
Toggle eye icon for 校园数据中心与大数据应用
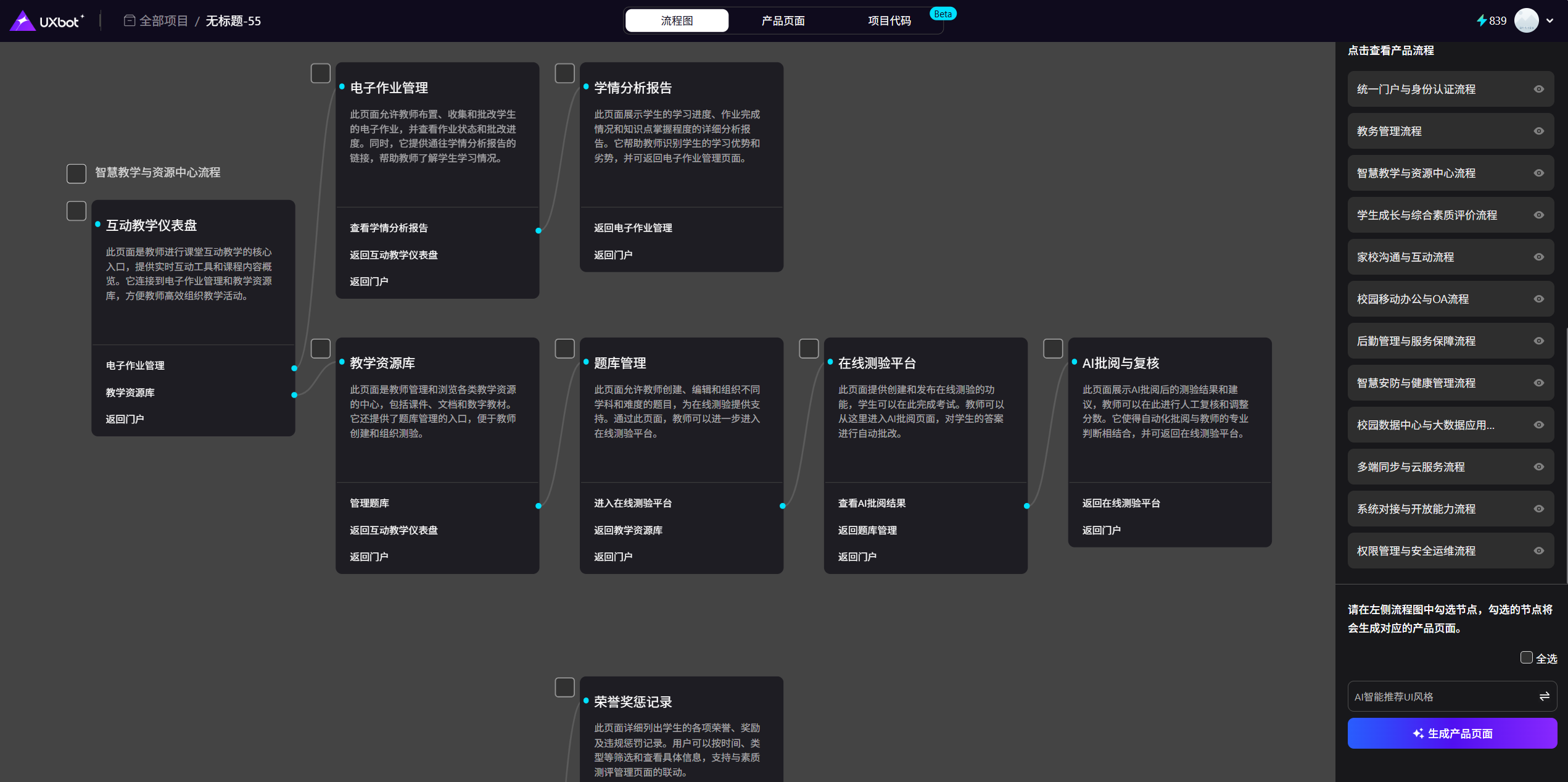click(x=1539, y=425)
